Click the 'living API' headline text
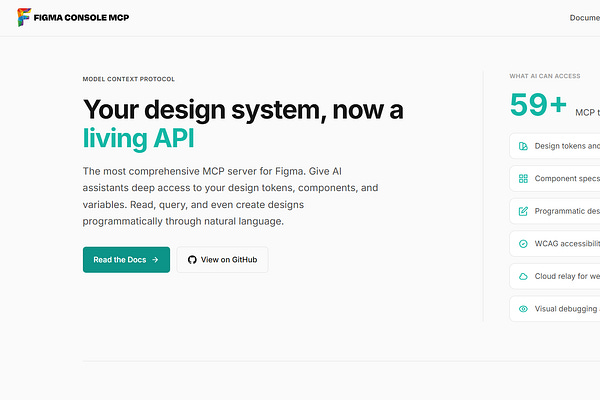This screenshot has width=600, height=400. pyautogui.click(x=139, y=138)
